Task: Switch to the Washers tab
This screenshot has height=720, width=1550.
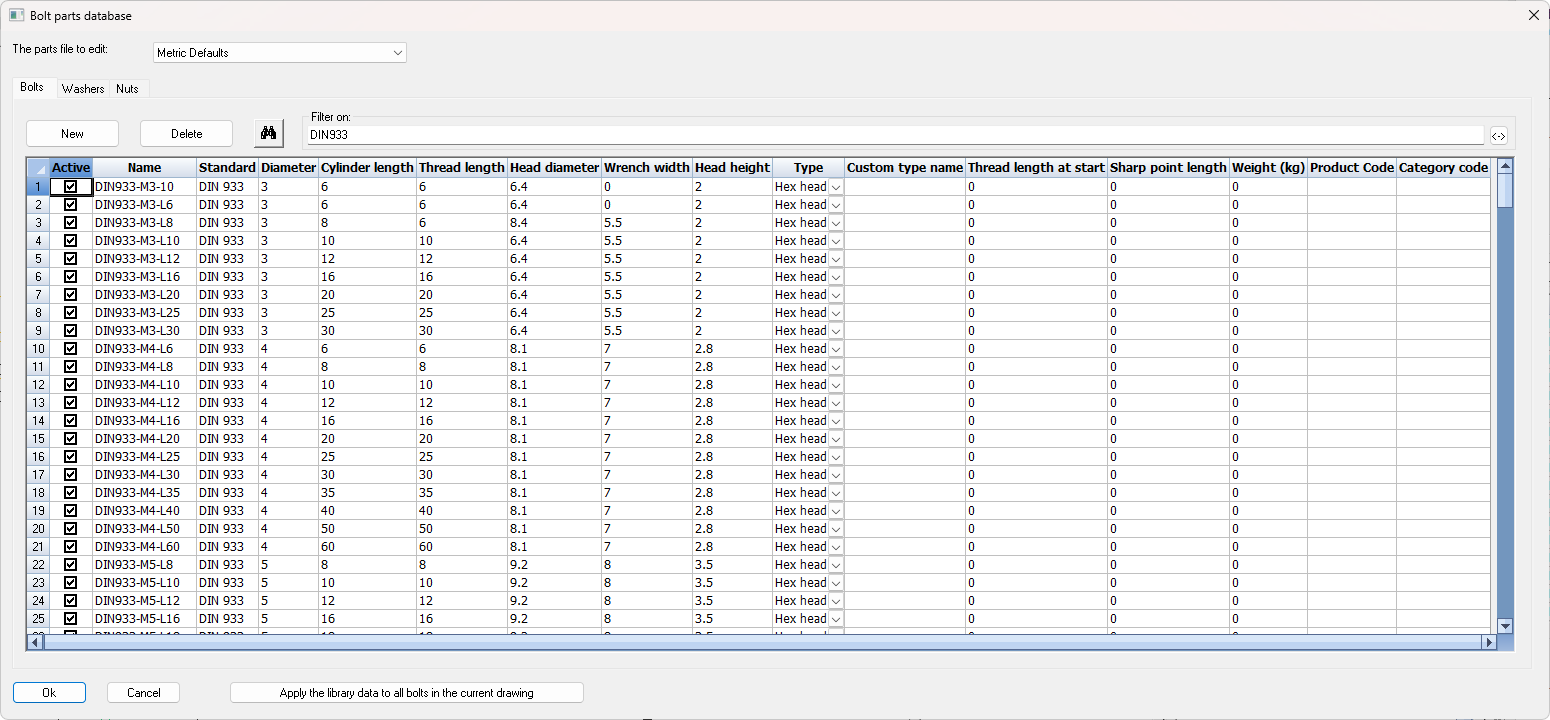Action: 83,89
